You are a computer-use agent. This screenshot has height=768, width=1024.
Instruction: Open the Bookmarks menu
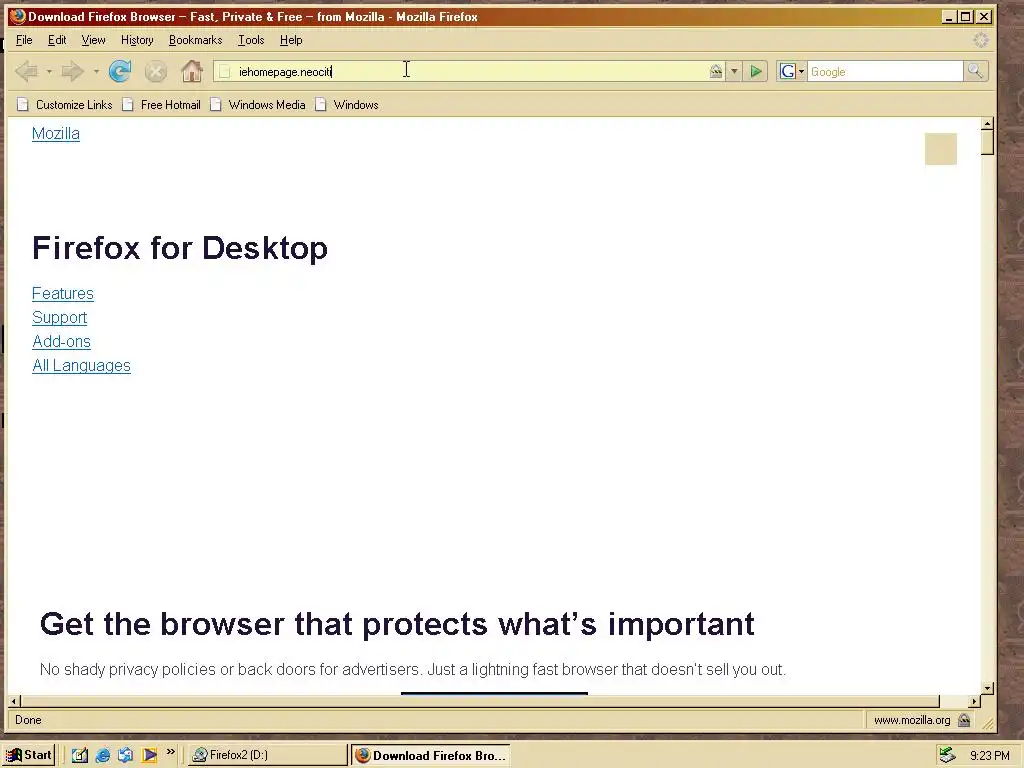[x=195, y=40]
